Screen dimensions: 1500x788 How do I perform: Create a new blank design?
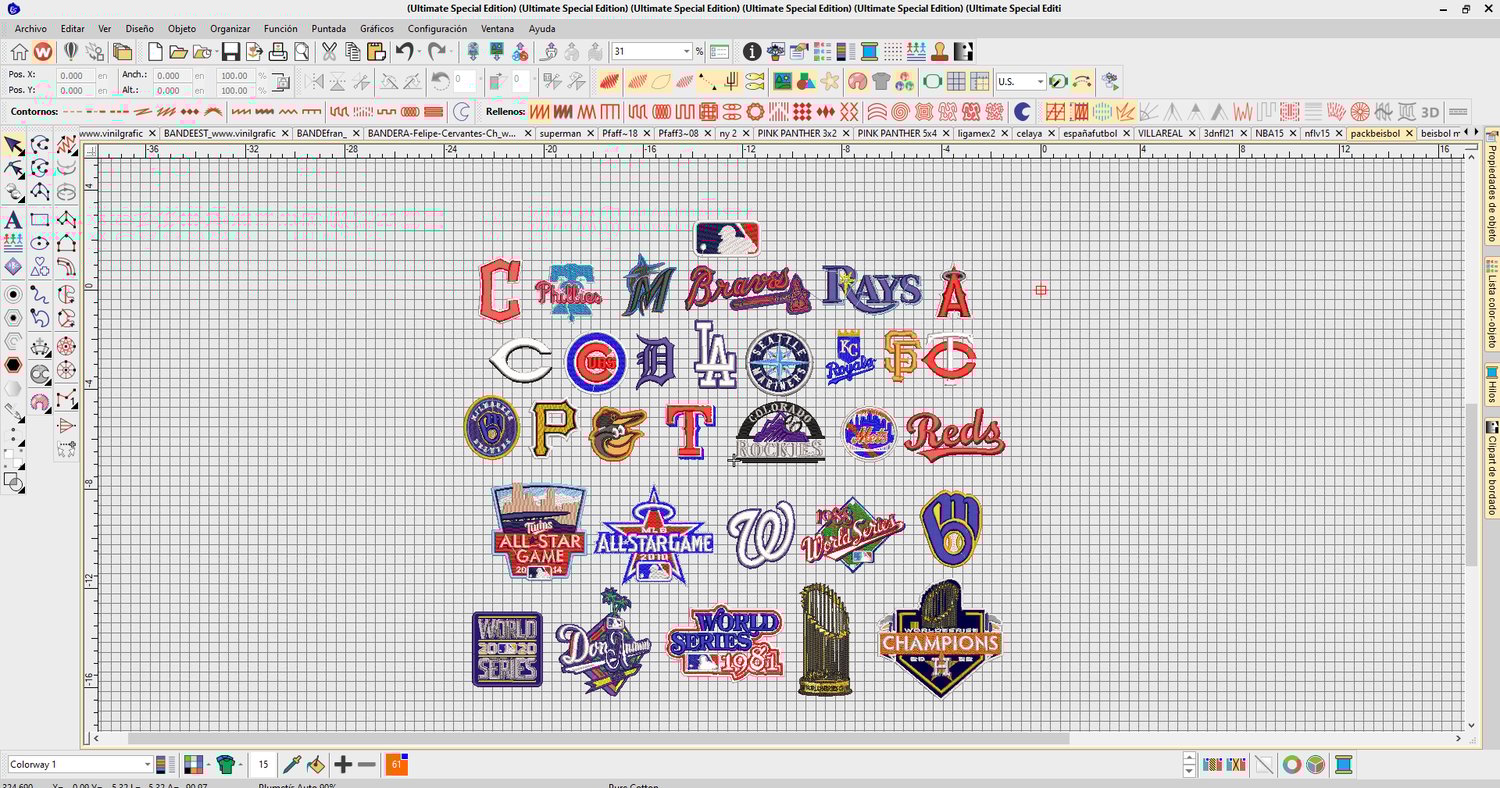click(155, 51)
